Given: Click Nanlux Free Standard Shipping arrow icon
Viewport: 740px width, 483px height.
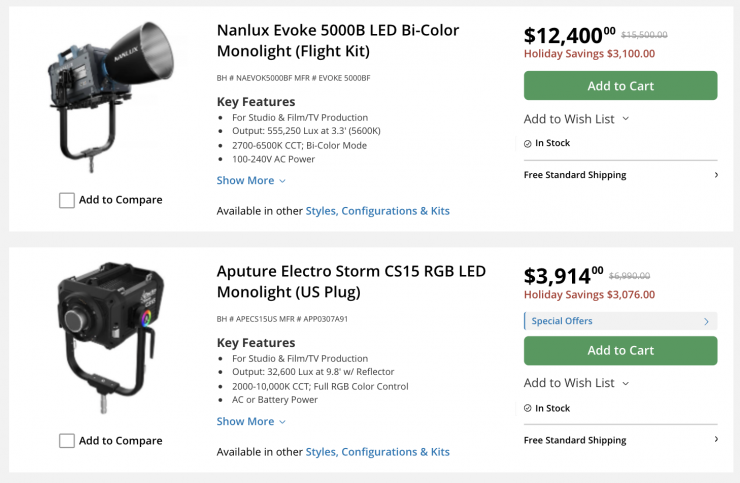Looking at the screenshot, I should [x=716, y=175].
